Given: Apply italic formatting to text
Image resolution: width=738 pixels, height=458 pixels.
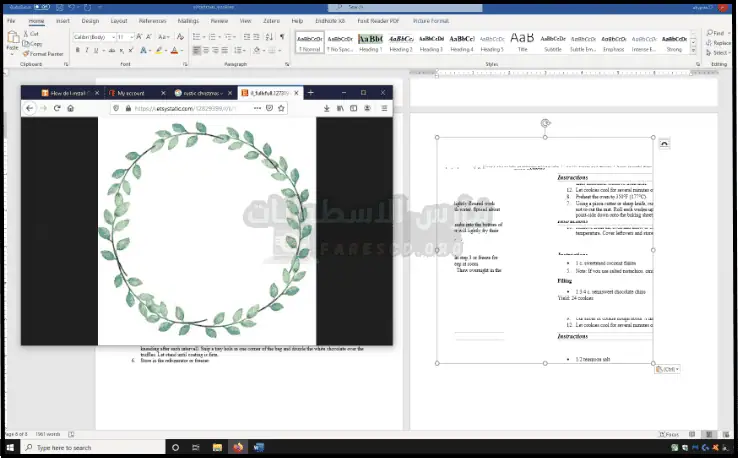Looking at the screenshot, I should [88, 50].
